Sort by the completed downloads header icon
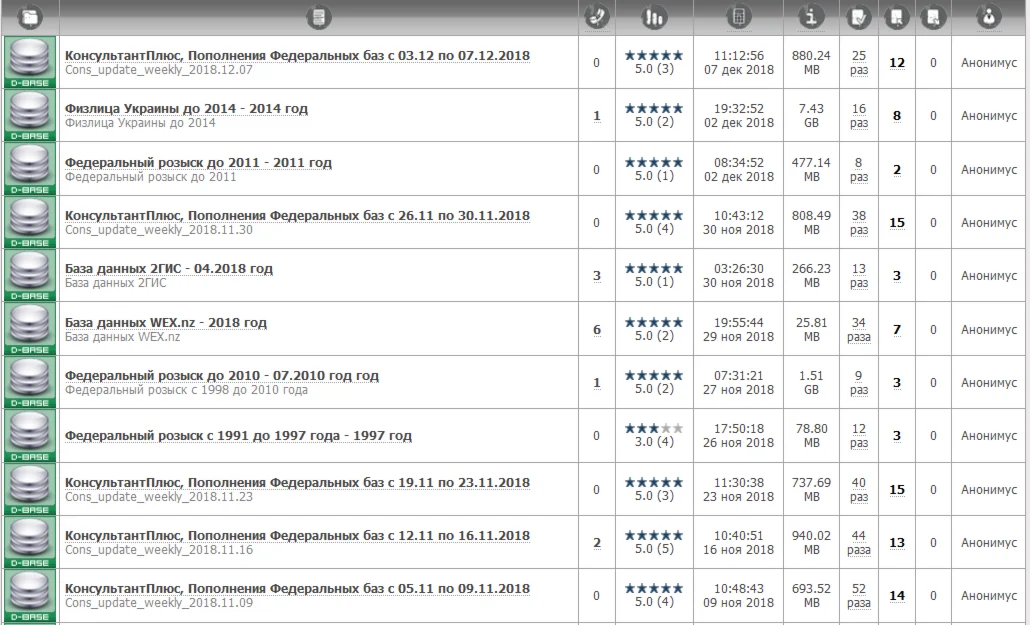Viewport: 1030px width, 625px height. [x=859, y=16]
